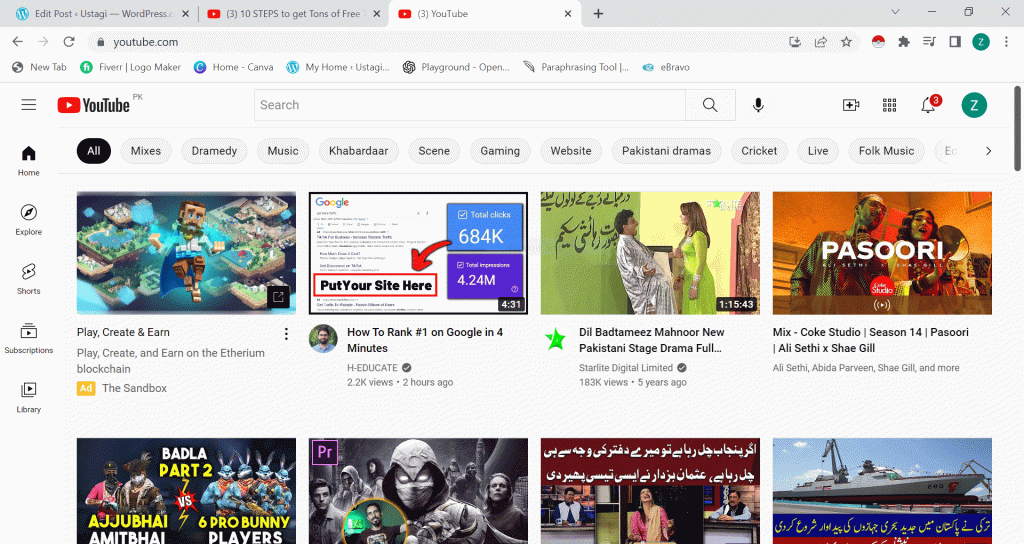This screenshot has width=1024, height=544.
Task: Click H-EDUCATE channel avatar
Action: [x=323, y=339]
